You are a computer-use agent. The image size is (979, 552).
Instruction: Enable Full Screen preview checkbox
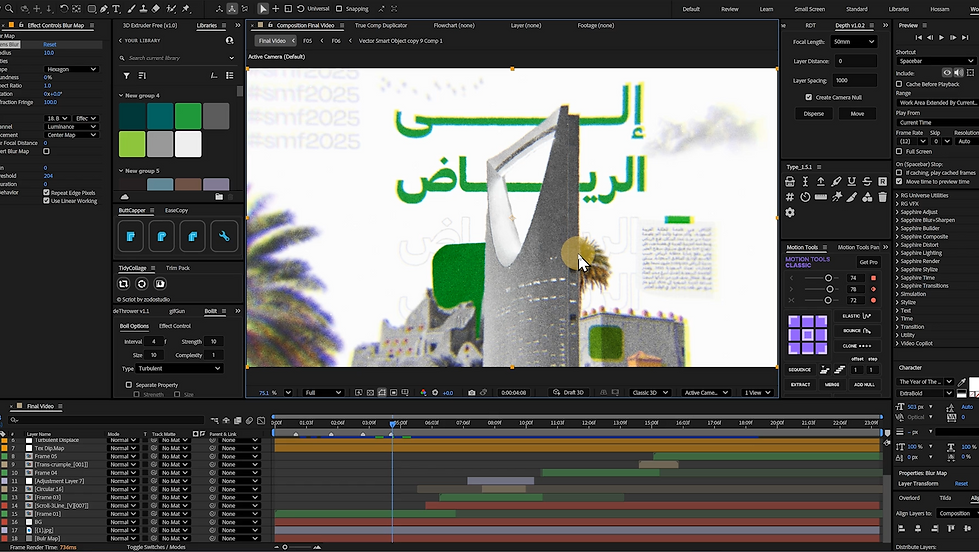click(x=899, y=151)
